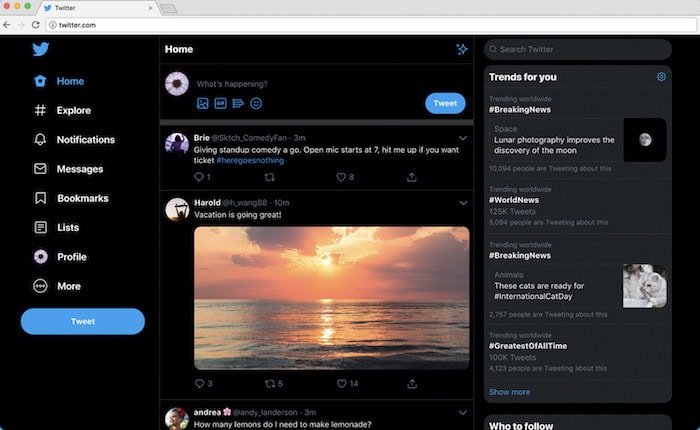The width and height of the screenshot is (700, 430).
Task: Open the #GreatestOfAllTime trend
Action: (528, 346)
